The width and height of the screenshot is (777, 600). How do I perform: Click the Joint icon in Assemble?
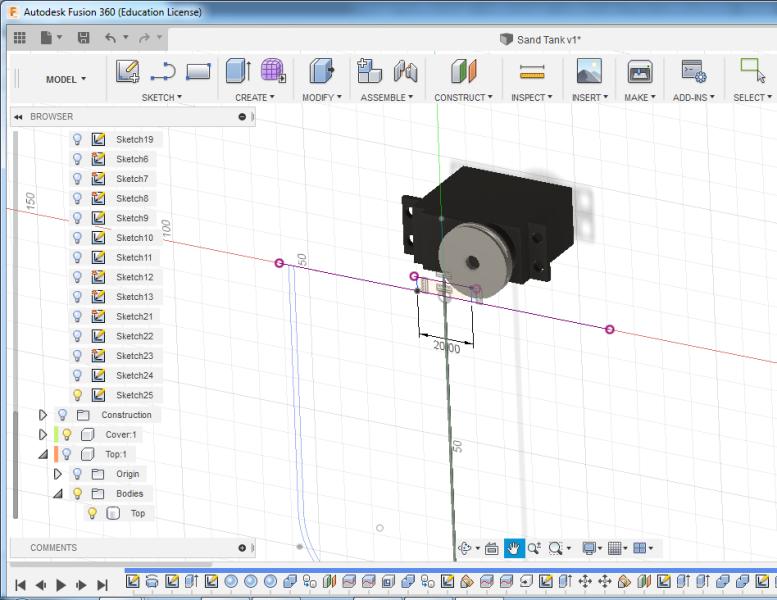coord(405,71)
